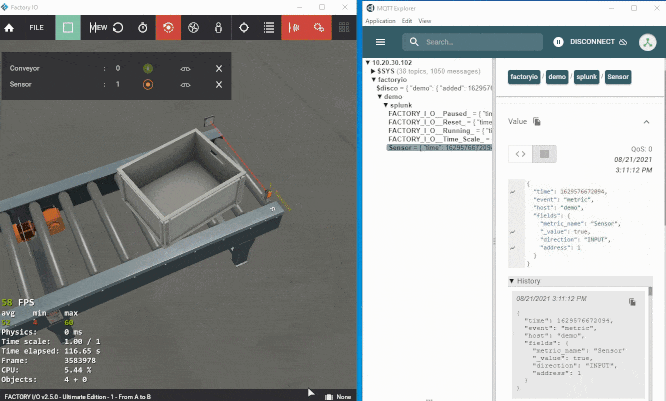This screenshot has height=401, width=666.
Task: Copy the history entry with its copy icon
Action: 632,302
